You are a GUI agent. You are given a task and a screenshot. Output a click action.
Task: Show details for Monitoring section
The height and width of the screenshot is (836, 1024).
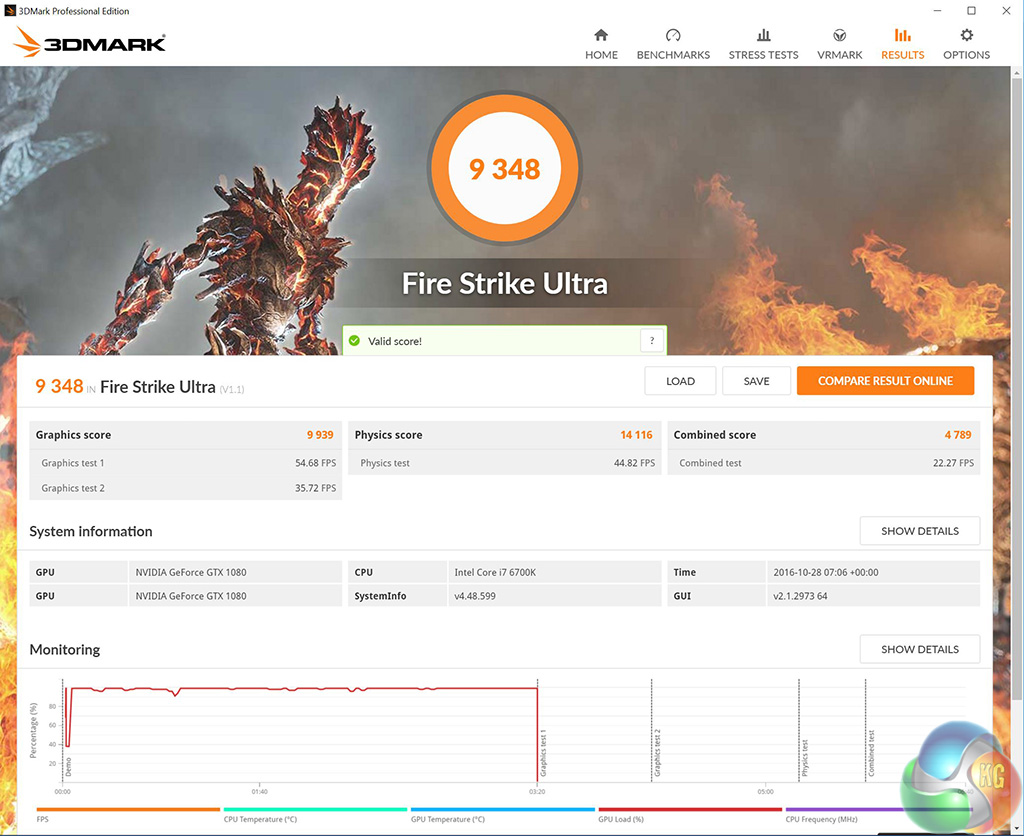(x=920, y=649)
